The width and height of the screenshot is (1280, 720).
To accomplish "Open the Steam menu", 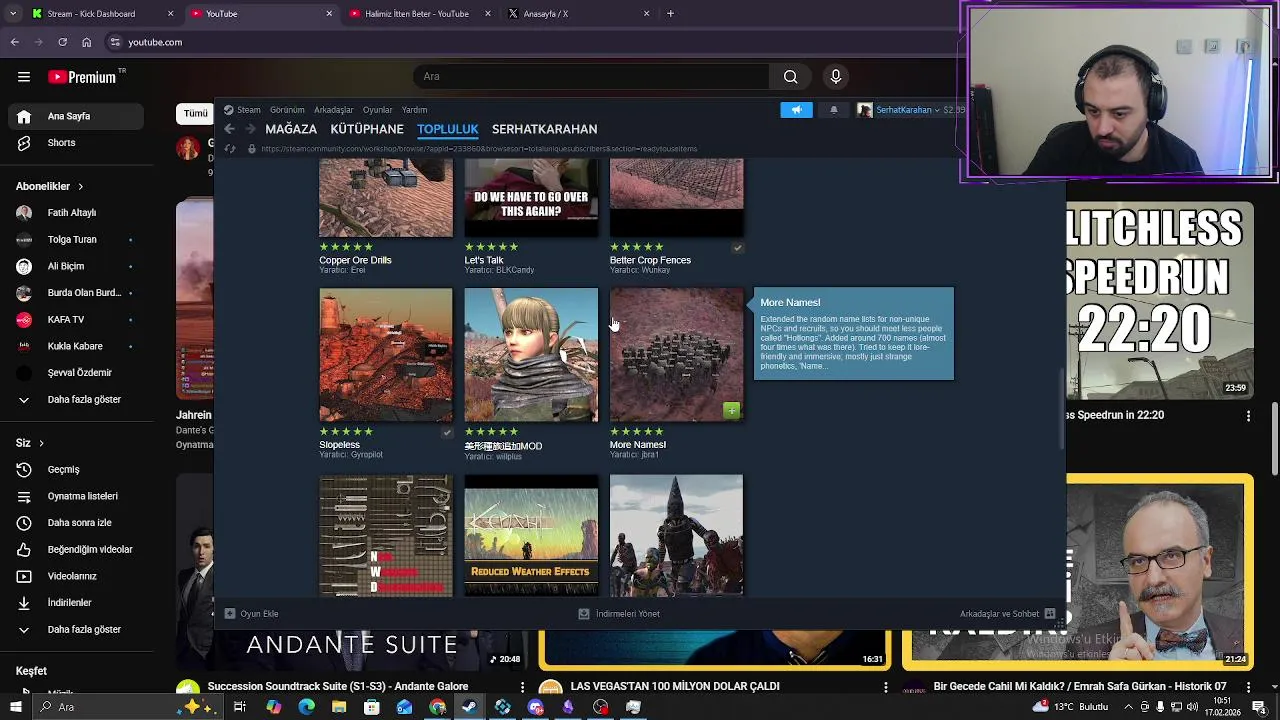I will pos(242,110).
